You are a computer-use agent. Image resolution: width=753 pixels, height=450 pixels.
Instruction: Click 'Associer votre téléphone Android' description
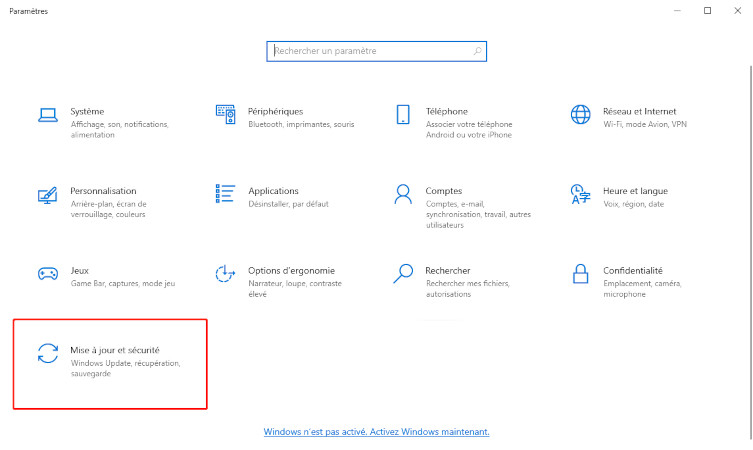469,130
